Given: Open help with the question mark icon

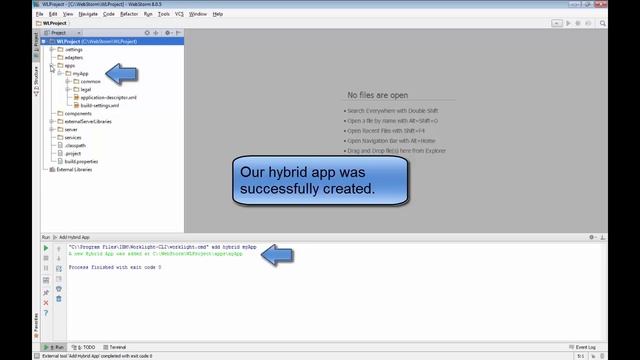Looking at the screenshot, I should coord(46,313).
